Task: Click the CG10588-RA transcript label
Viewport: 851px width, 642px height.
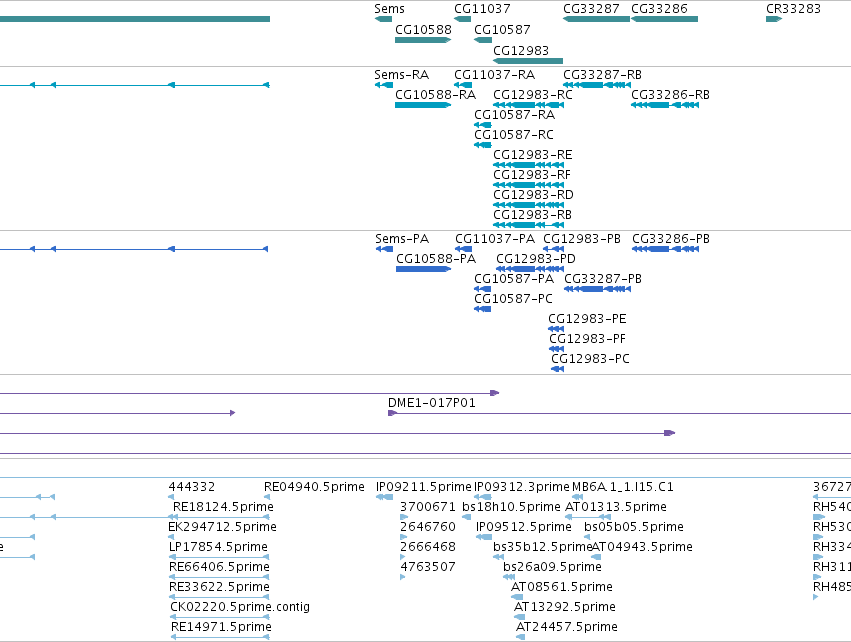Action: (x=435, y=95)
